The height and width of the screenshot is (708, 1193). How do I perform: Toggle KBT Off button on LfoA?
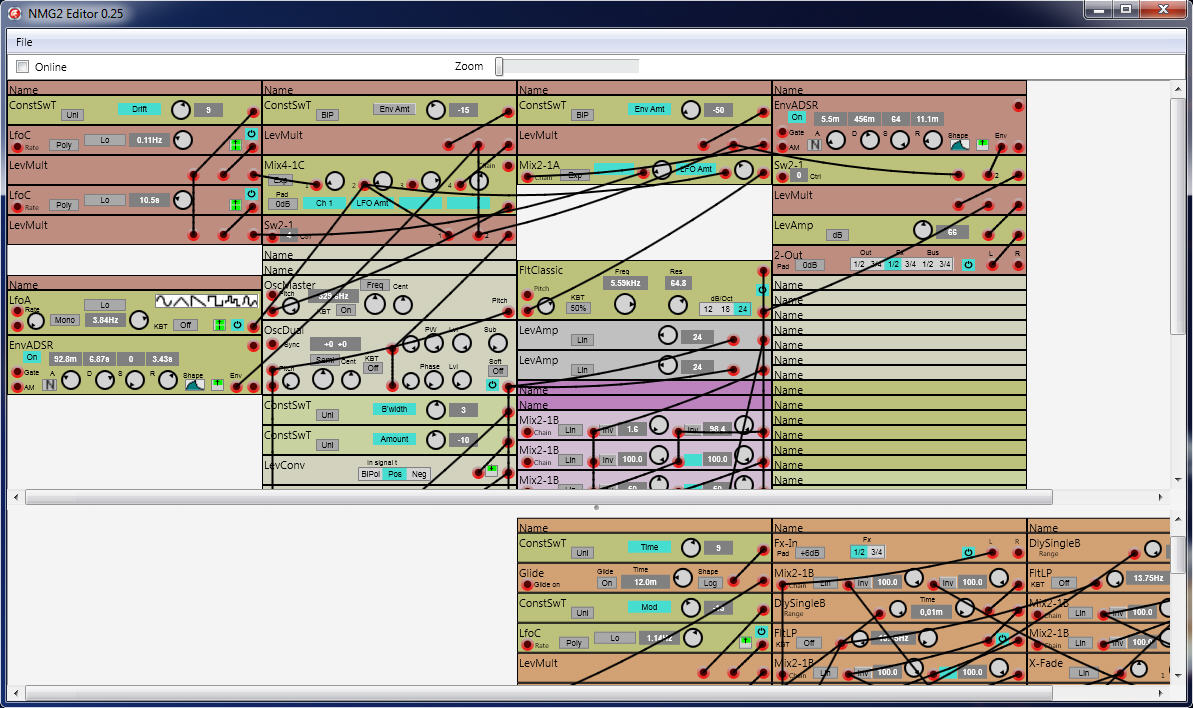tap(184, 325)
